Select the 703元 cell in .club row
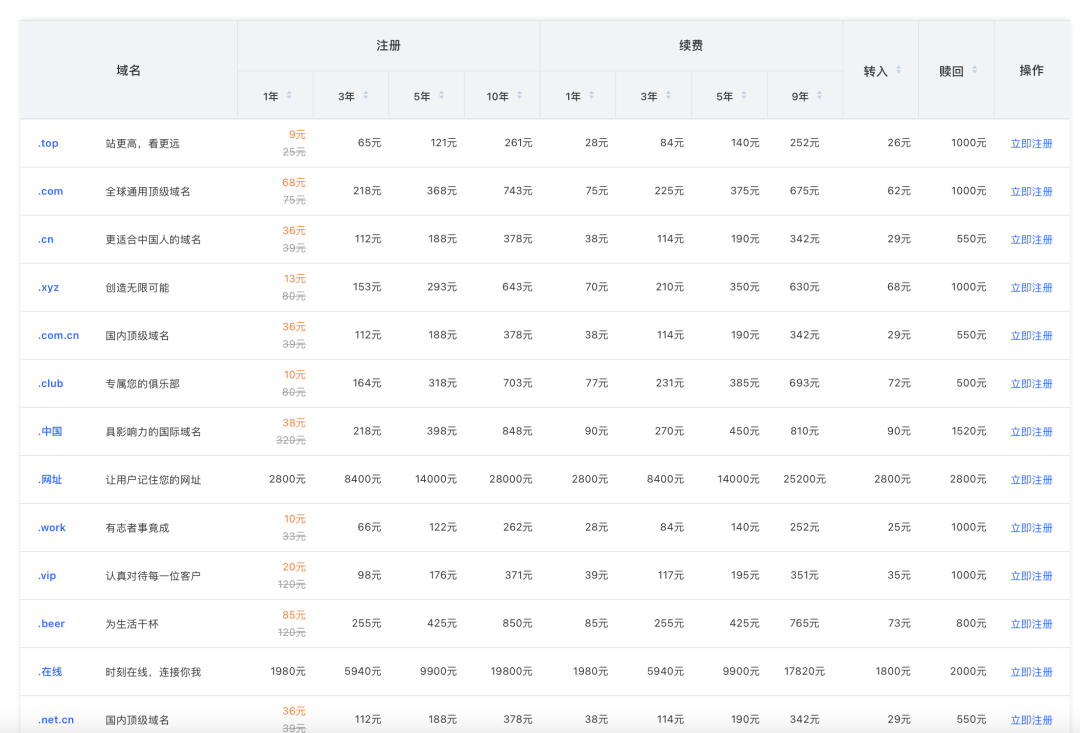The image size is (1080, 733). pos(517,382)
